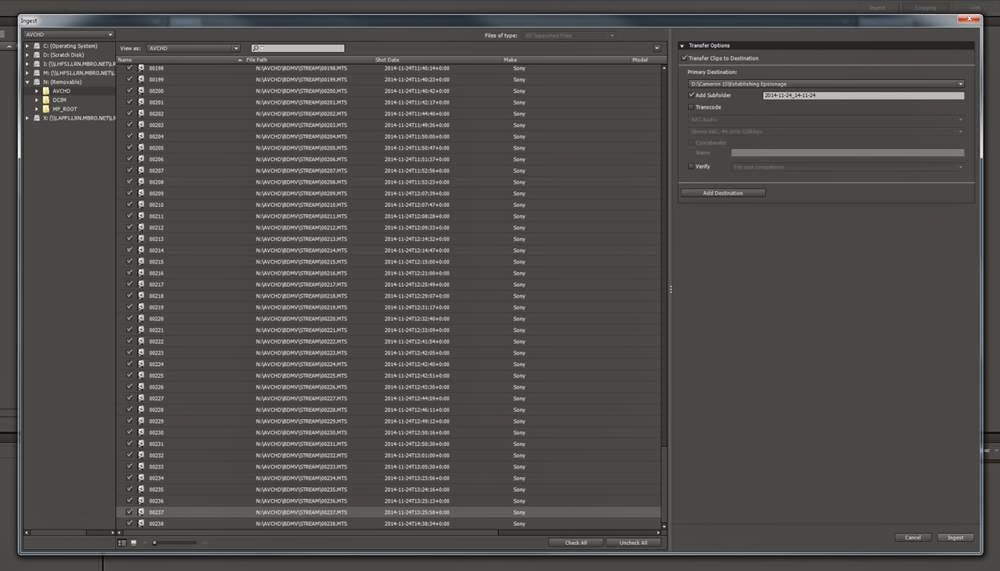Click the Check All button
Image resolution: width=1000 pixels, height=571 pixels.
coord(576,543)
